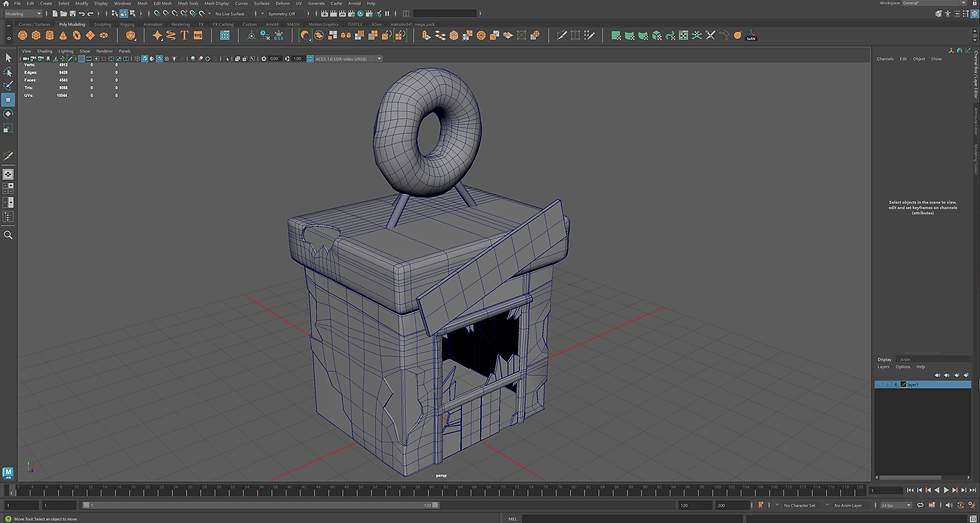This screenshot has height=523, width=980.
Task: Click the play backwards button
Action: 937,490
